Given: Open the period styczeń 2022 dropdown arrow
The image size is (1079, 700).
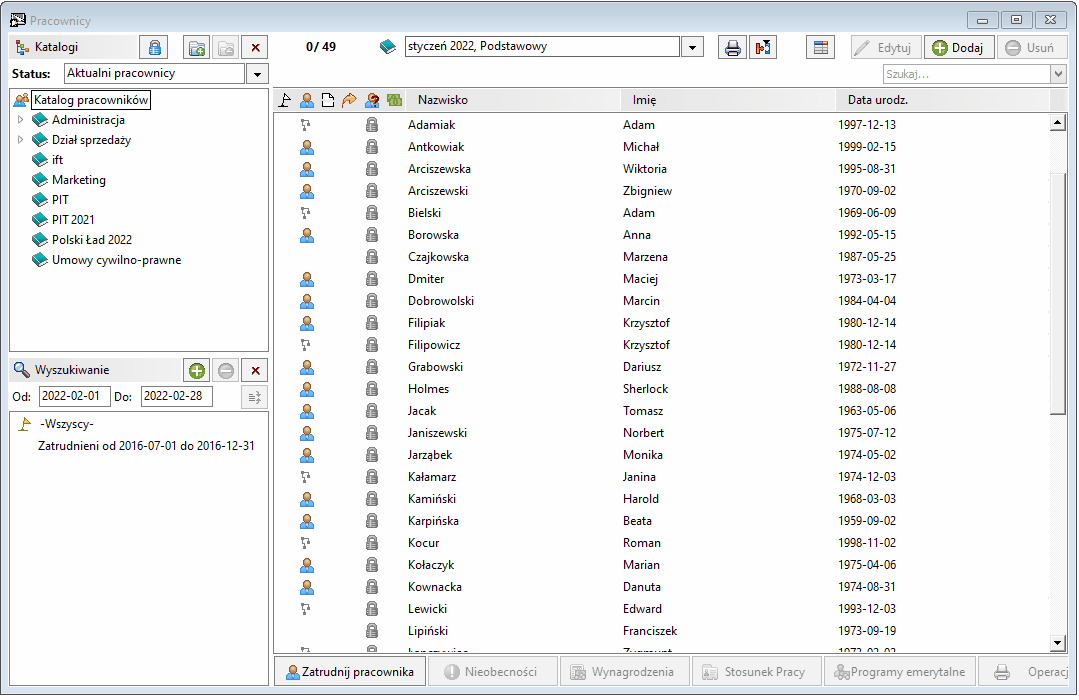Looking at the screenshot, I should click(692, 47).
